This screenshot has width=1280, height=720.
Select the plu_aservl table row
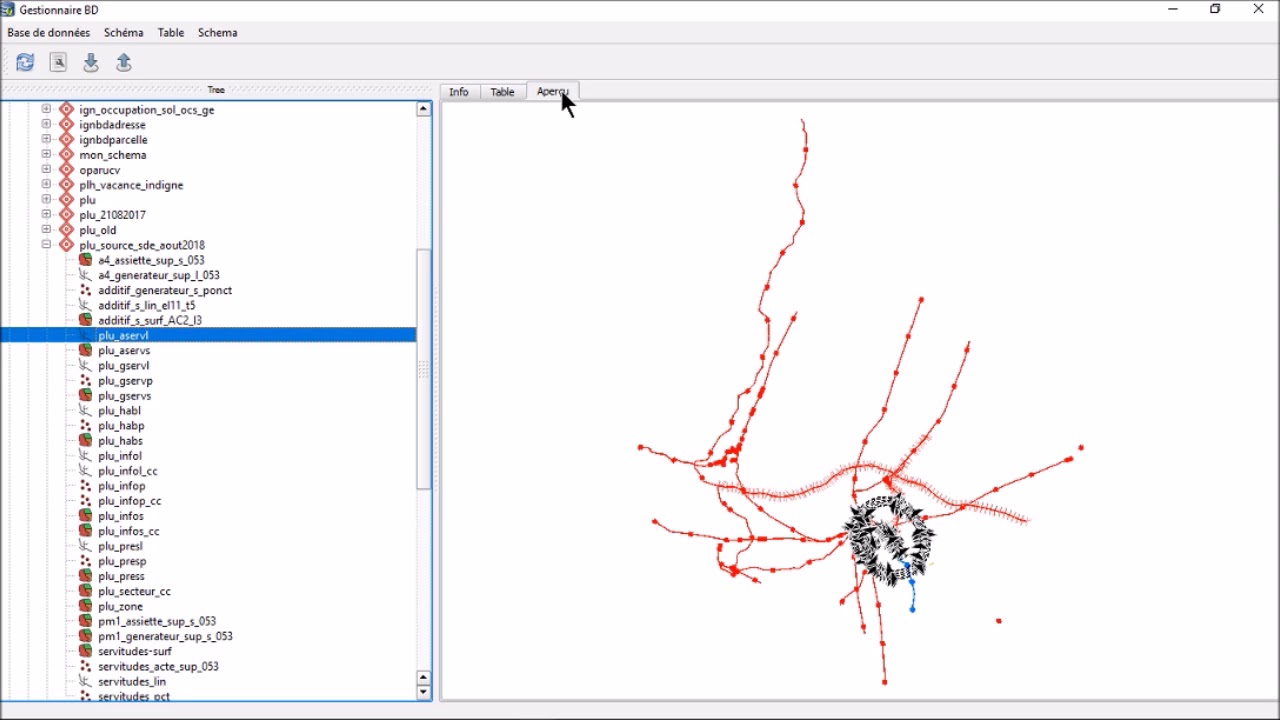pos(208,335)
